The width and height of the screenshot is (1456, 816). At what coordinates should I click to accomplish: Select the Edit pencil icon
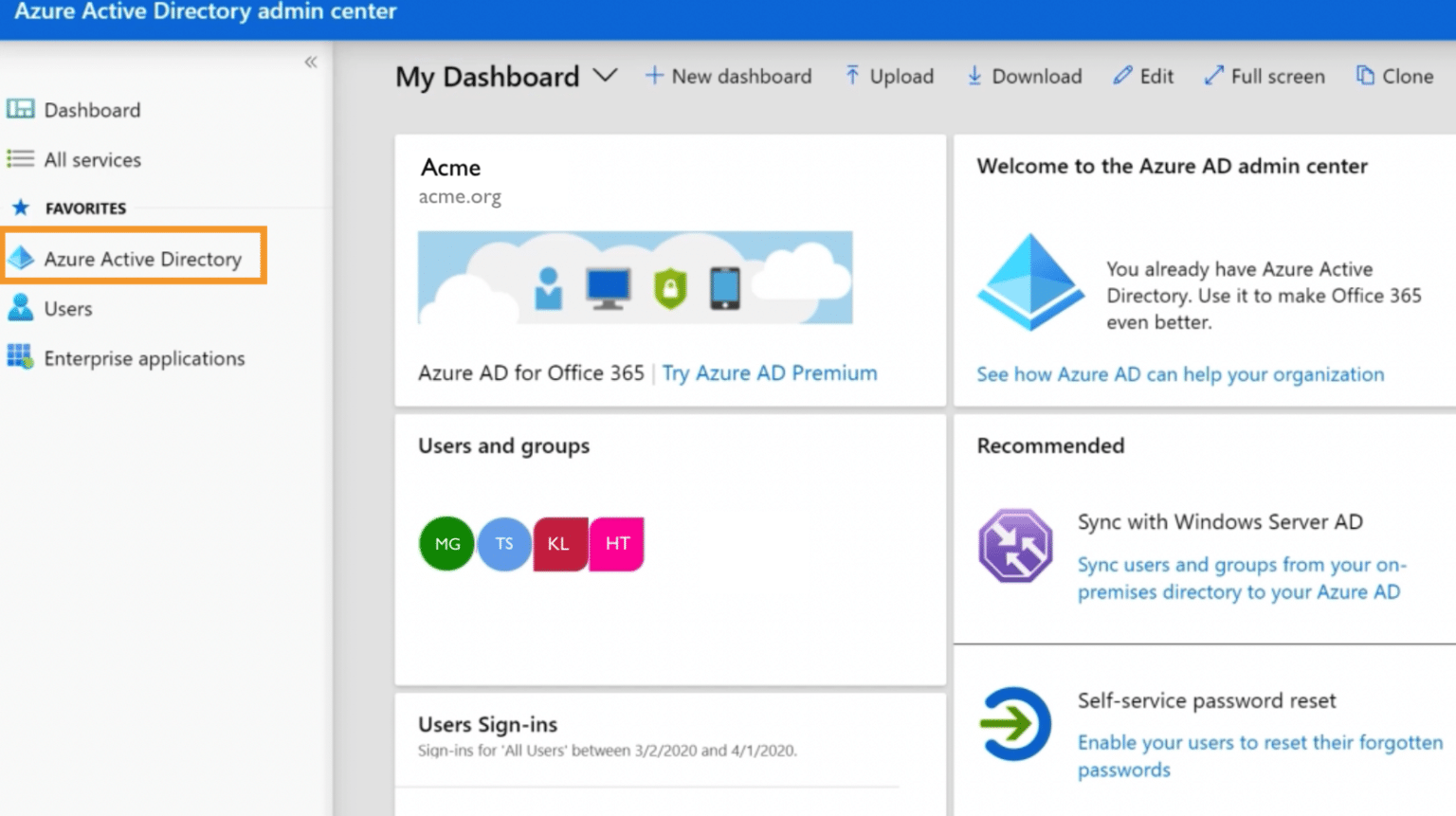(1123, 75)
